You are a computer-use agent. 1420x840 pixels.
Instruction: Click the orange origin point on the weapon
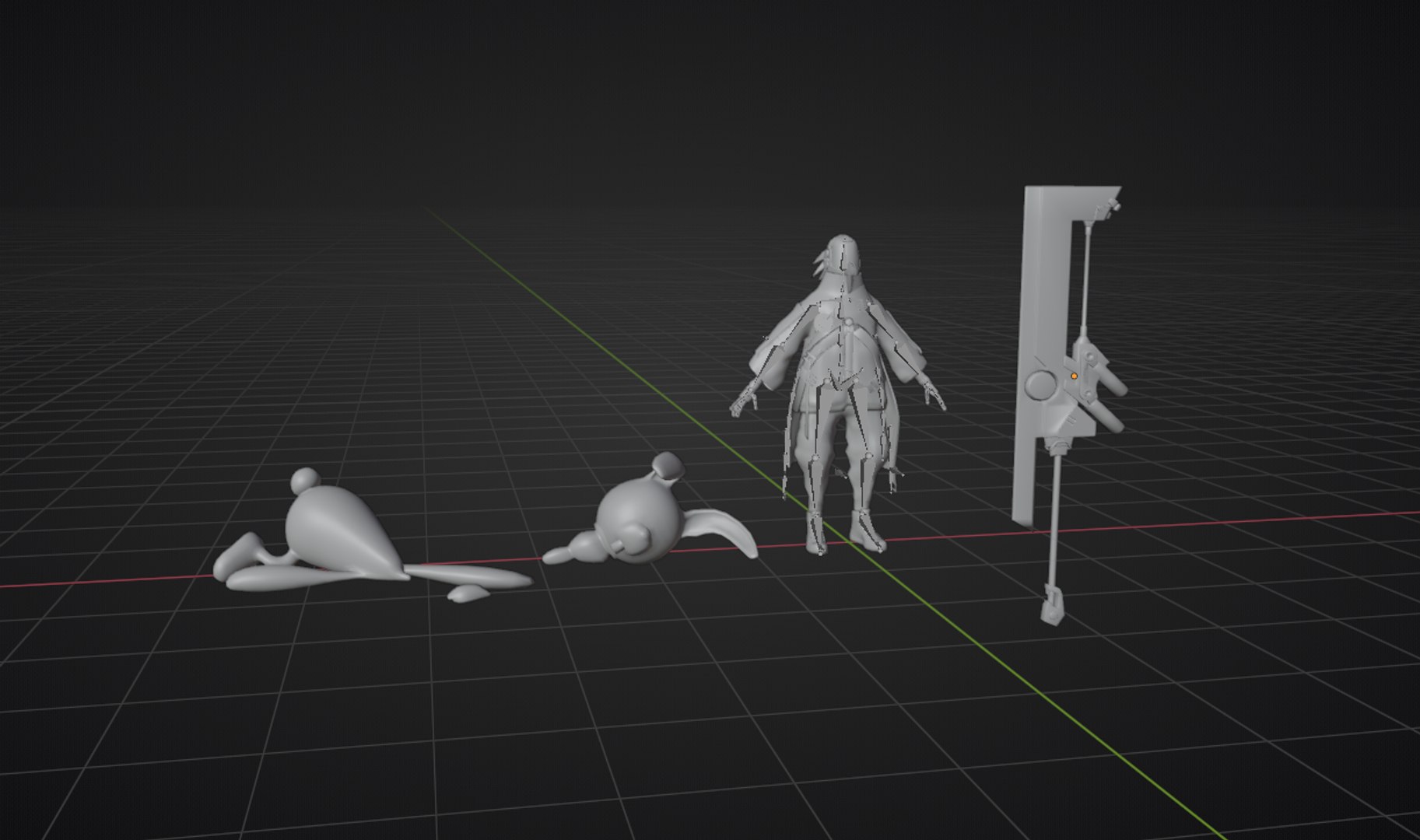click(x=1074, y=376)
